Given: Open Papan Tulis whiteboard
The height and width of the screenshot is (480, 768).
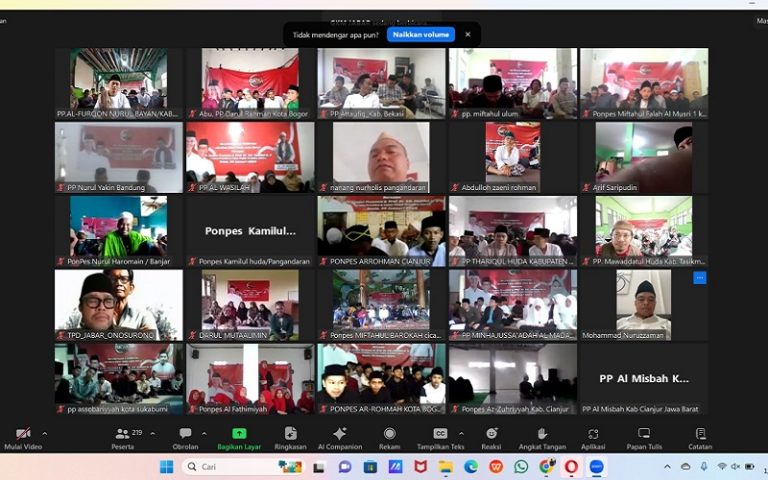Looking at the screenshot, I should 644,437.
